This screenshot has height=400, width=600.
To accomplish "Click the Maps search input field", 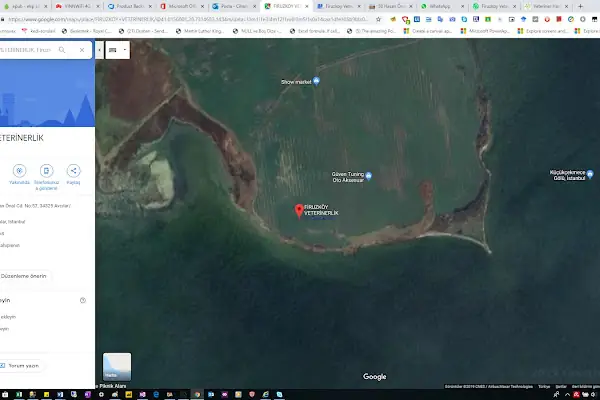I will 27,50.
